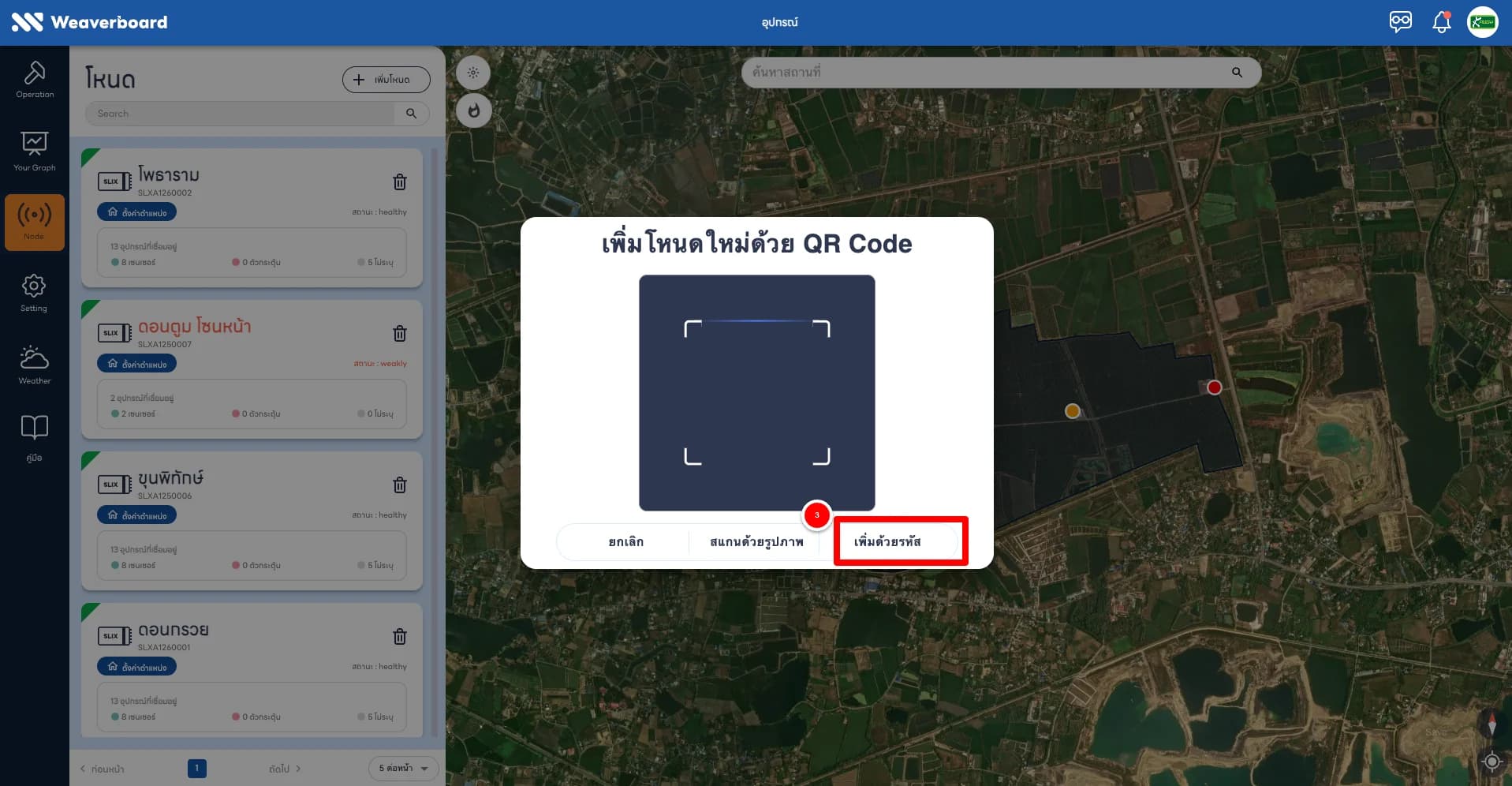The height and width of the screenshot is (786, 1512).
Task: Click ยกเลิก to cancel the dialog
Action: coord(625,542)
